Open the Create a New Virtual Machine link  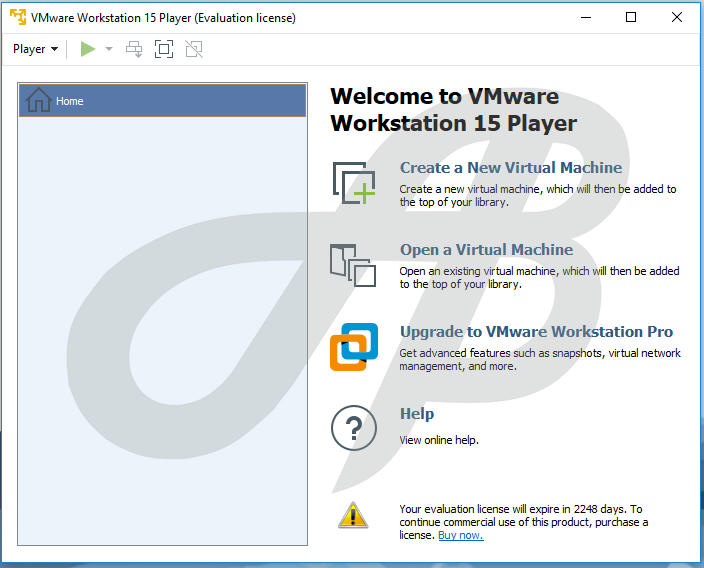click(x=511, y=167)
